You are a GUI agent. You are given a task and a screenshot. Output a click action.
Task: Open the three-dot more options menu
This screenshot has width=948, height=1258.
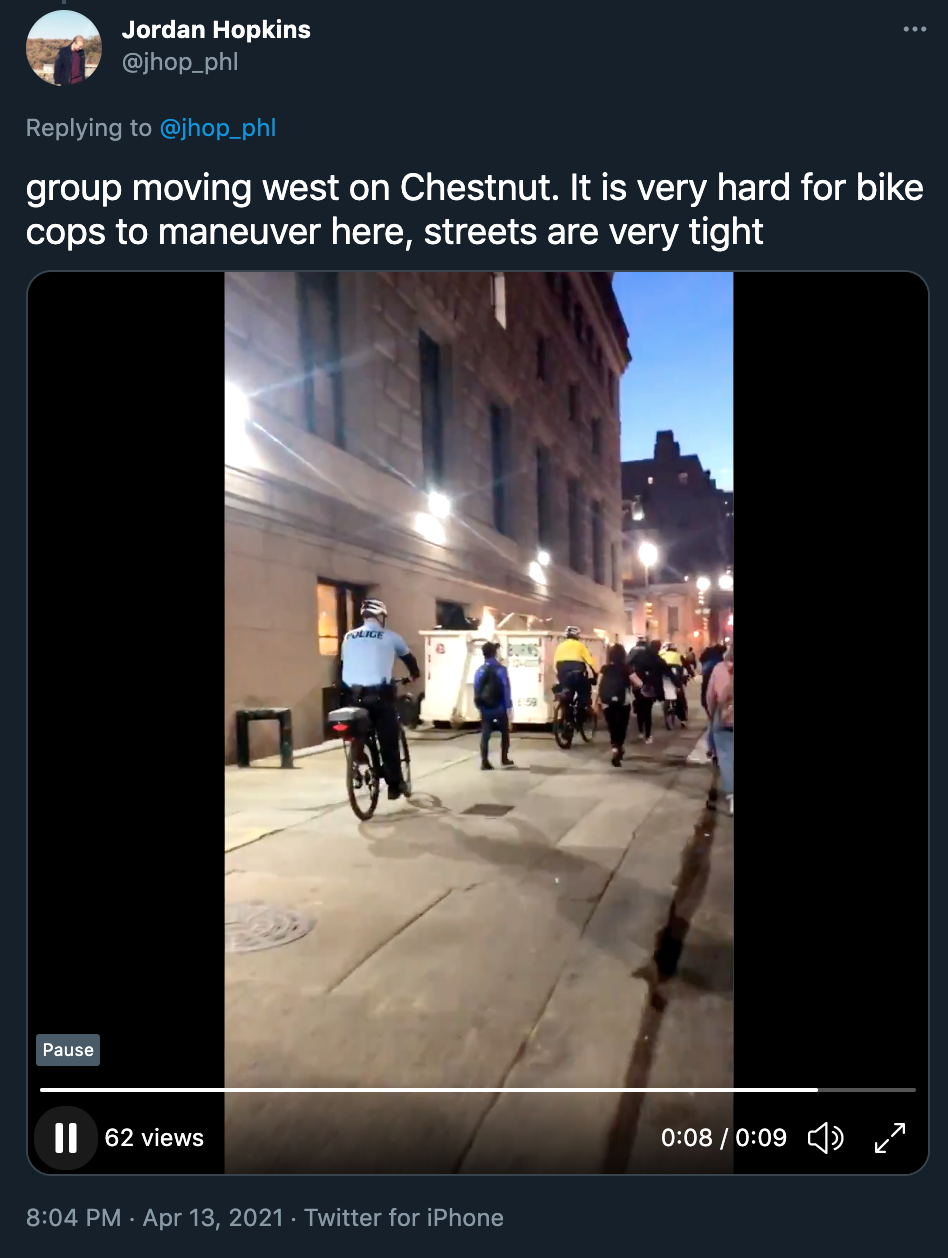coord(915,29)
